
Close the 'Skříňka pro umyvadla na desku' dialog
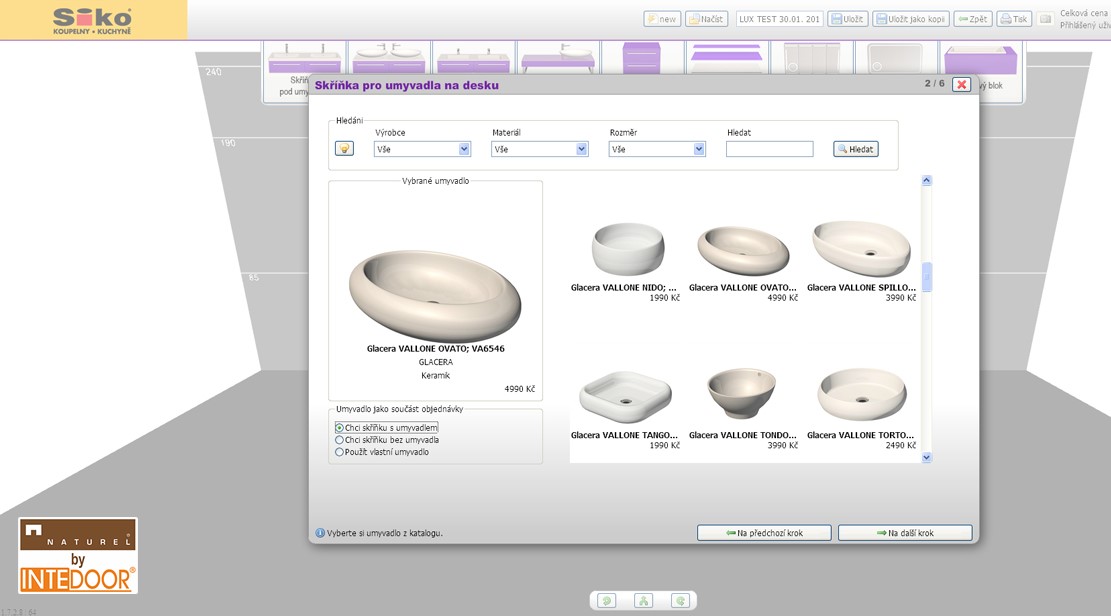961,84
